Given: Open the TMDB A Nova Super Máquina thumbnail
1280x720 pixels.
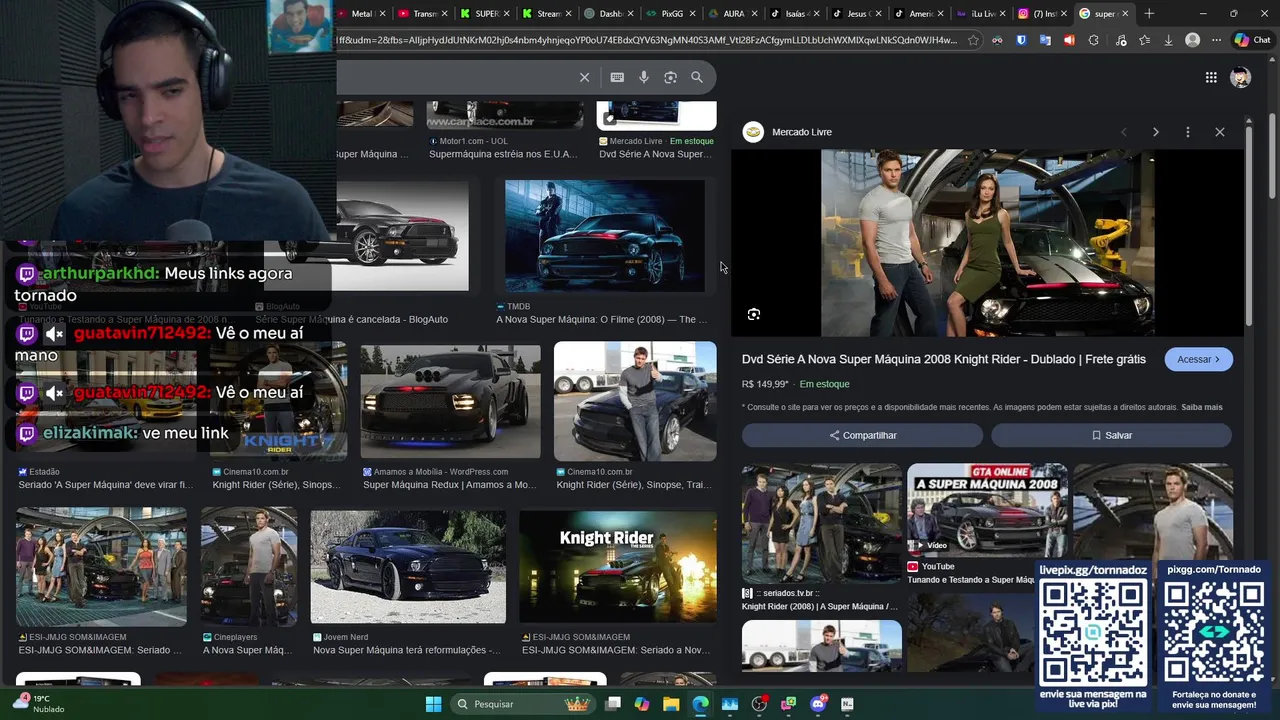Looking at the screenshot, I should click(605, 236).
